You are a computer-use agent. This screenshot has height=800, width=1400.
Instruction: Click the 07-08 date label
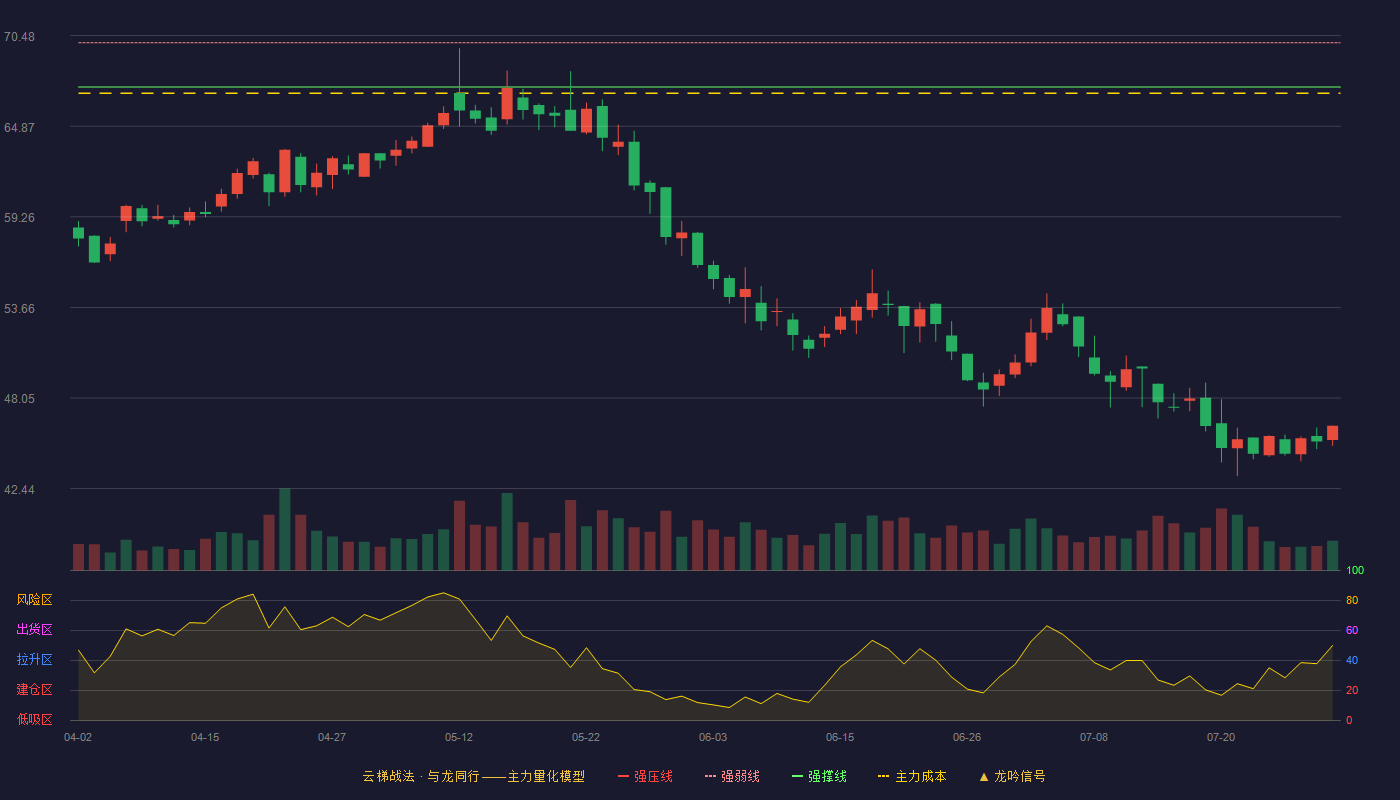coord(1094,737)
